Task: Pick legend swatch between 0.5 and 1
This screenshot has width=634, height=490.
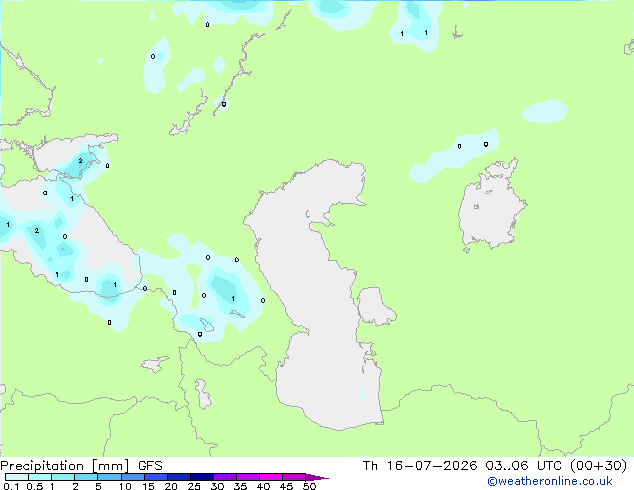Action: tap(40, 477)
